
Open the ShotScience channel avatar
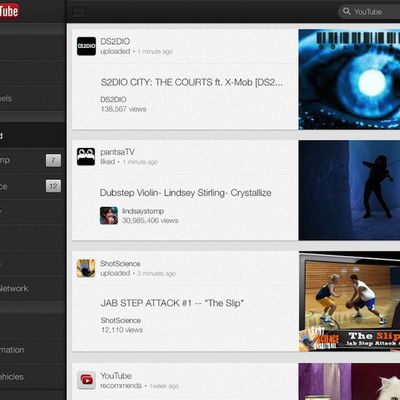(x=86, y=268)
